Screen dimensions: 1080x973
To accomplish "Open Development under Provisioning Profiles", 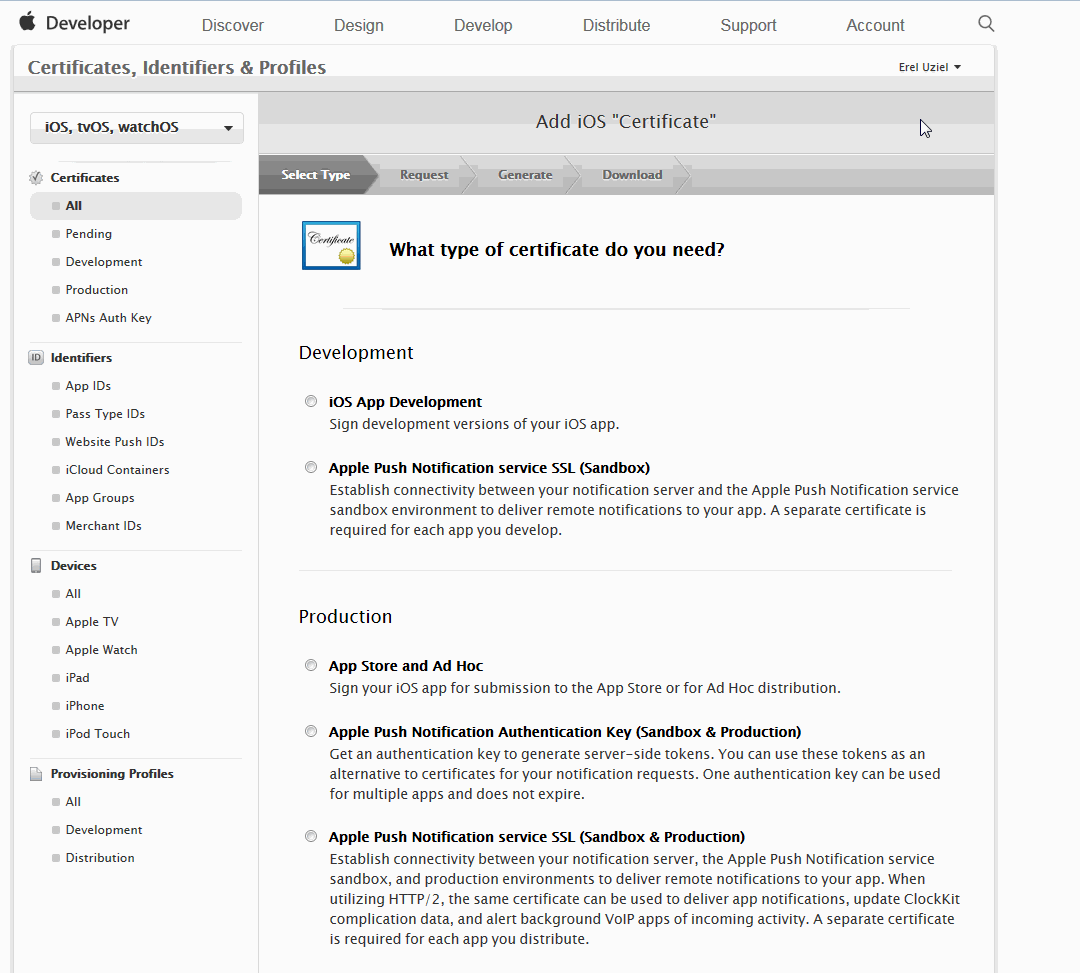I will pos(103,830).
